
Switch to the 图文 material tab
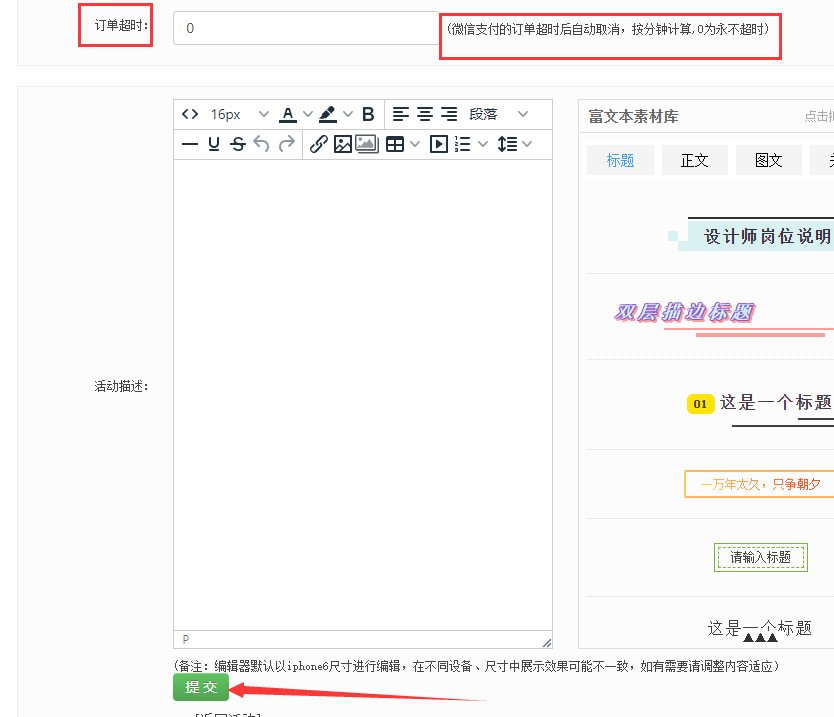pos(768,160)
